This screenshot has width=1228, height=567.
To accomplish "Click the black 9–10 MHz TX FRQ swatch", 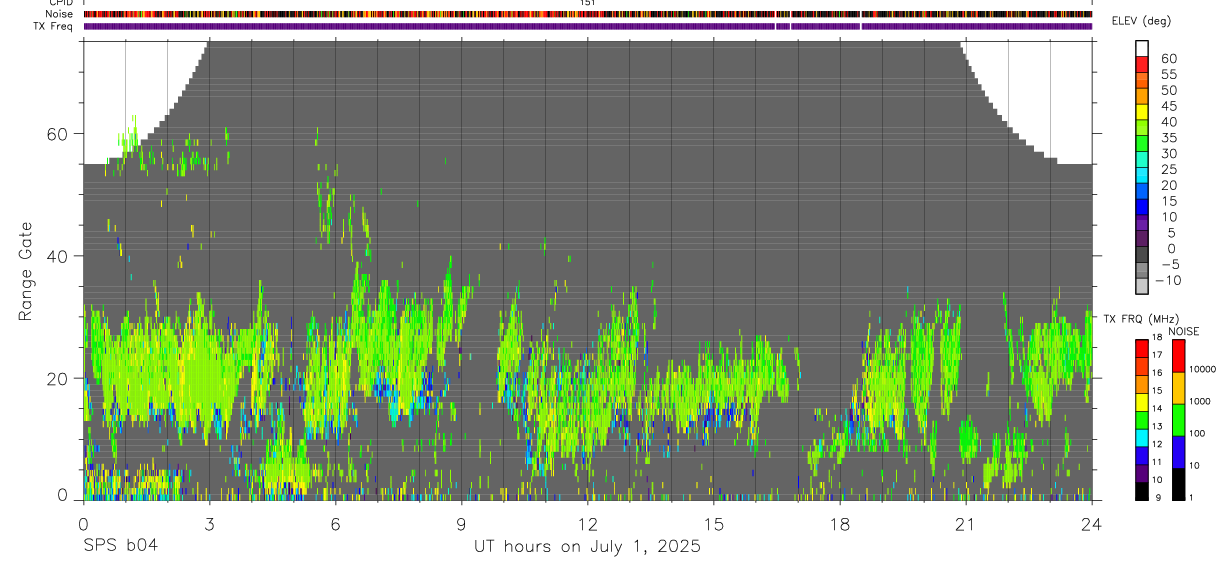I will tap(1142, 491).
